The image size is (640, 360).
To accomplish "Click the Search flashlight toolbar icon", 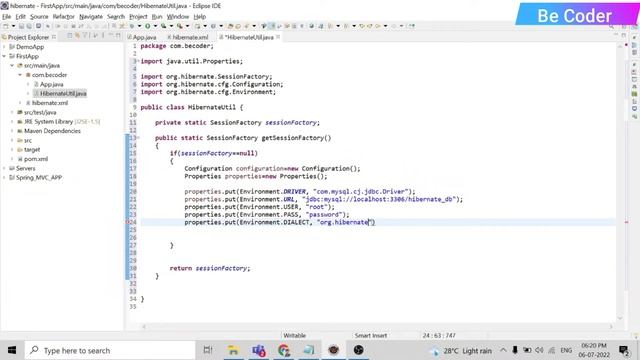I will point(247,26).
